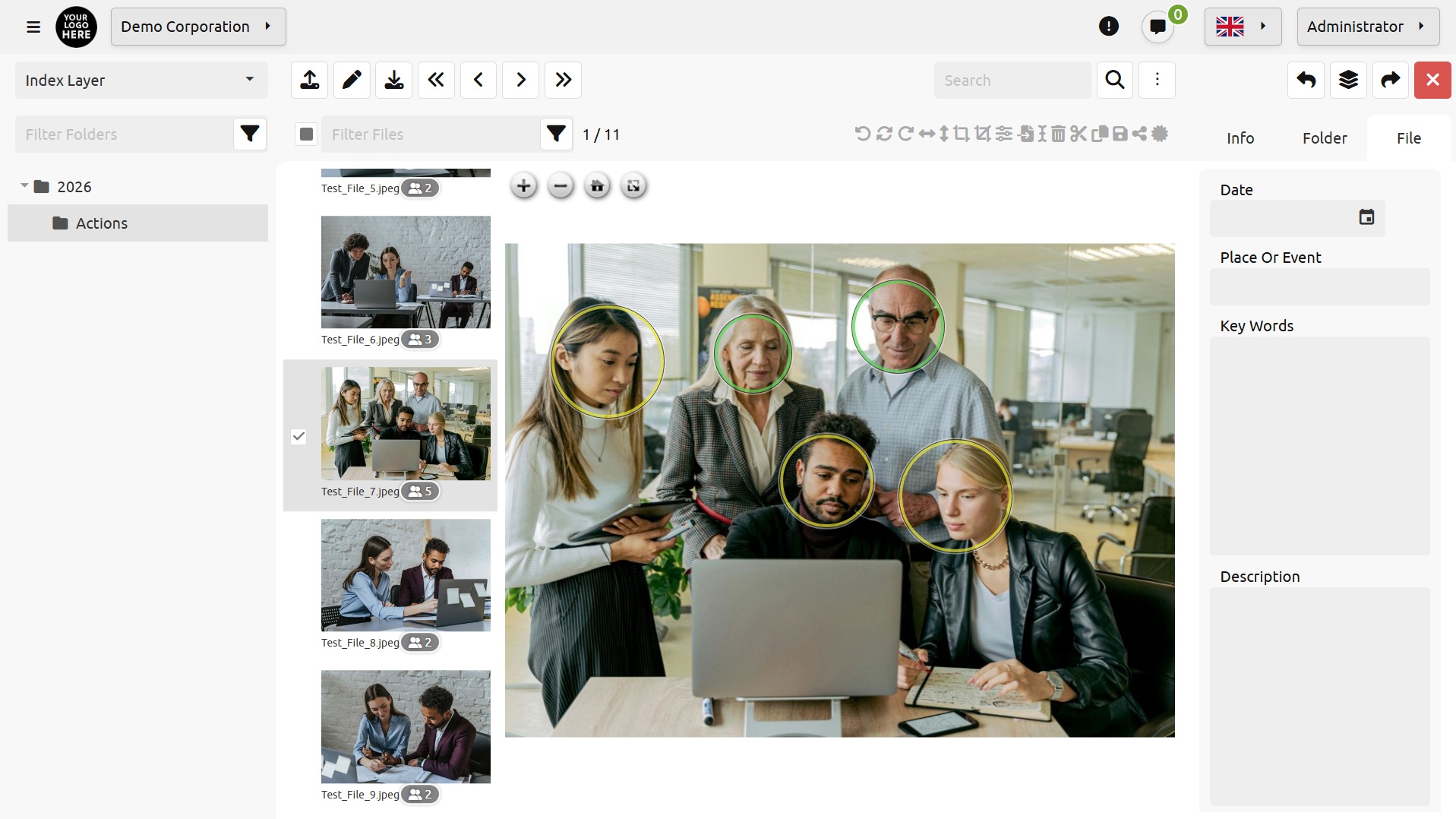This screenshot has width=1456, height=819.
Task: Toggle the select all files checkbox
Action: (x=306, y=134)
